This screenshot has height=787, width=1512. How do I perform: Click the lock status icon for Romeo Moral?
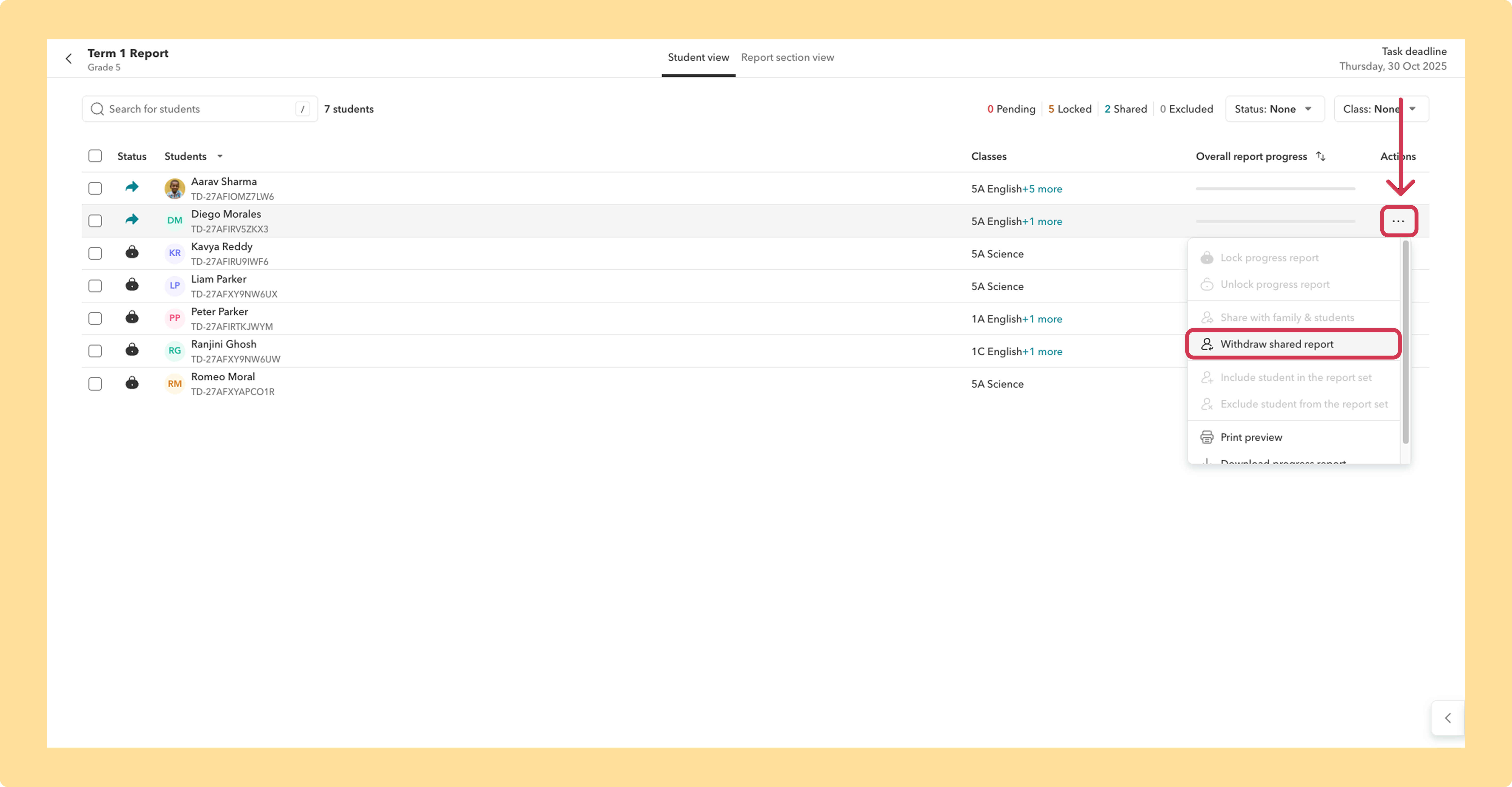click(132, 383)
